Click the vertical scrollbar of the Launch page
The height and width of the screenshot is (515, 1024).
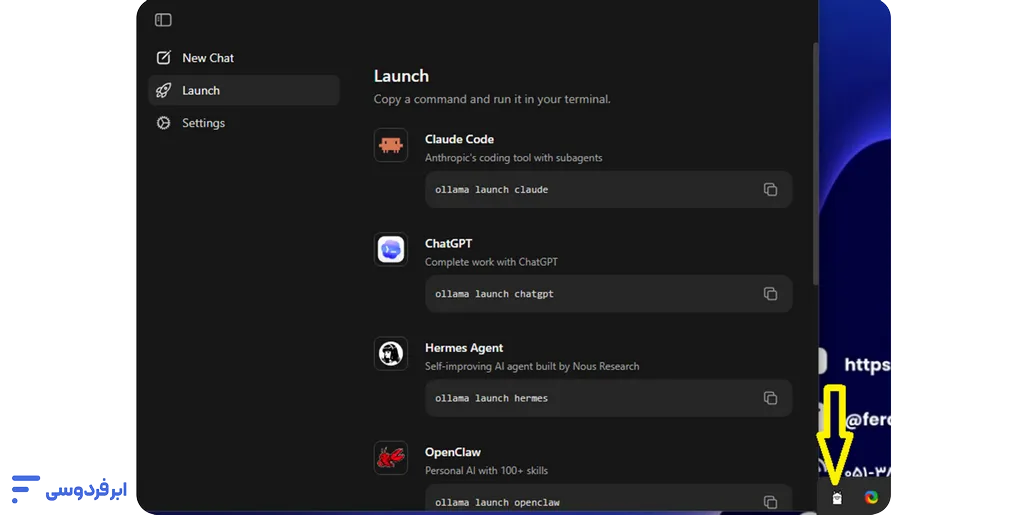(815, 163)
